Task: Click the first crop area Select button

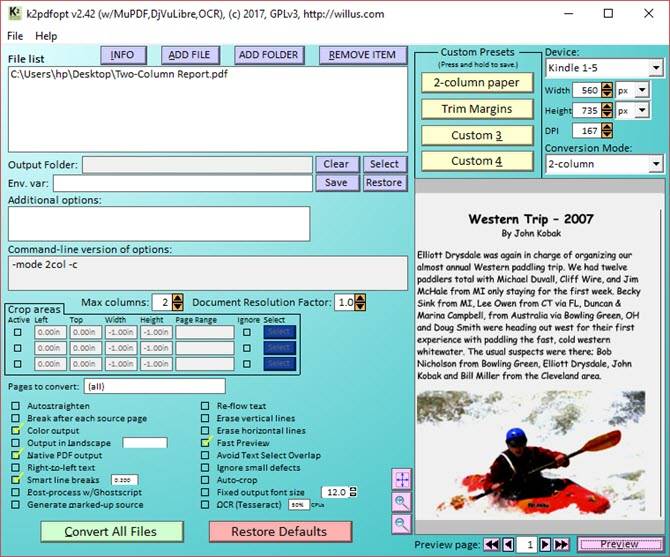Action: click(279, 332)
